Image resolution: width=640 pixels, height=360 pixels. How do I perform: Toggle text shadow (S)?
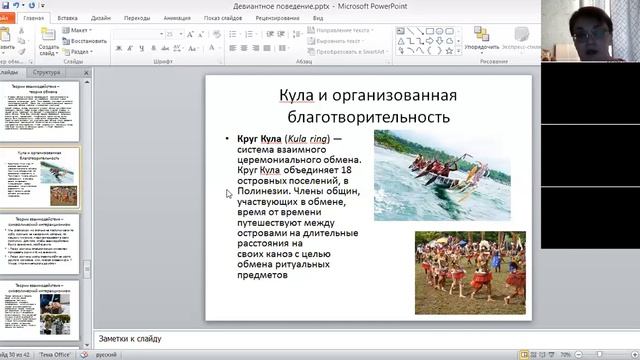[153, 48]
